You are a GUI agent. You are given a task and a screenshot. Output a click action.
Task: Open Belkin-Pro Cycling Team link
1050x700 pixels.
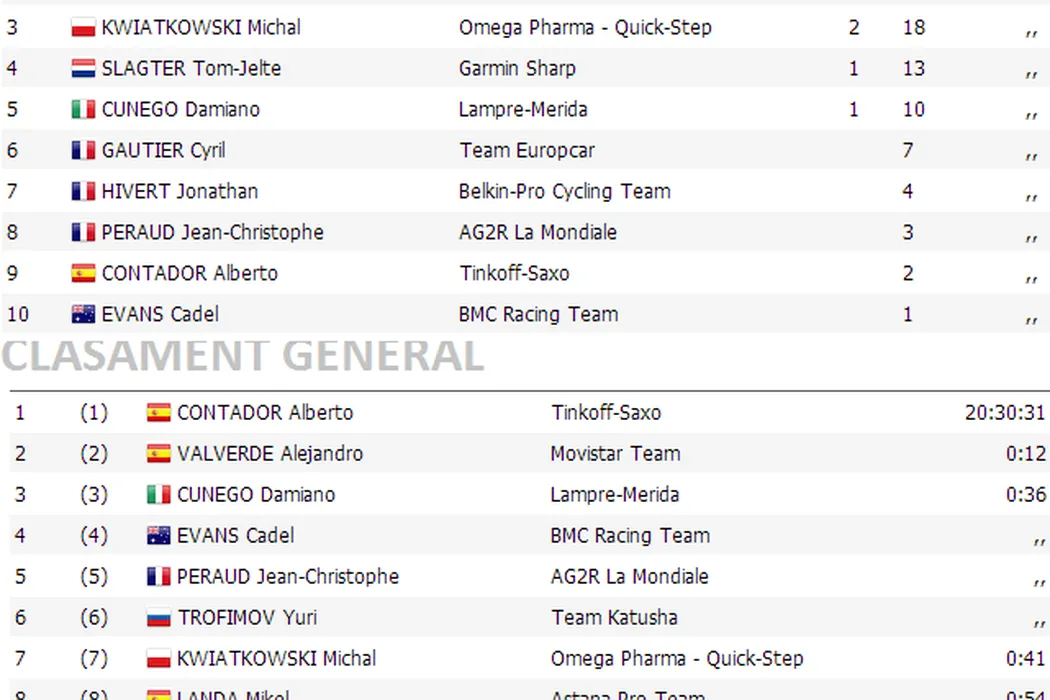[564, 192]
